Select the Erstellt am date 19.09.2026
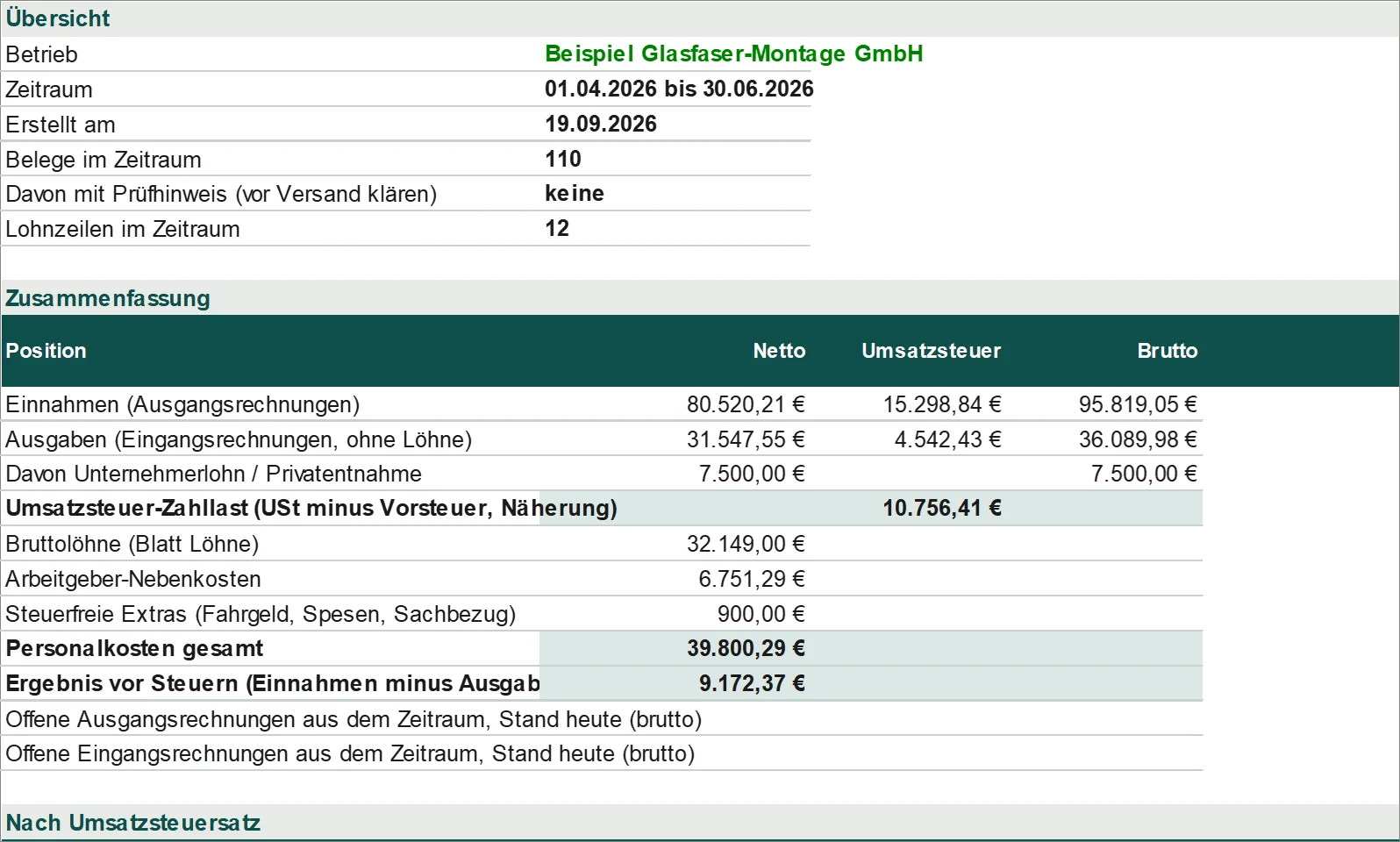This screenshot has width=1400, height=842. 601,124
